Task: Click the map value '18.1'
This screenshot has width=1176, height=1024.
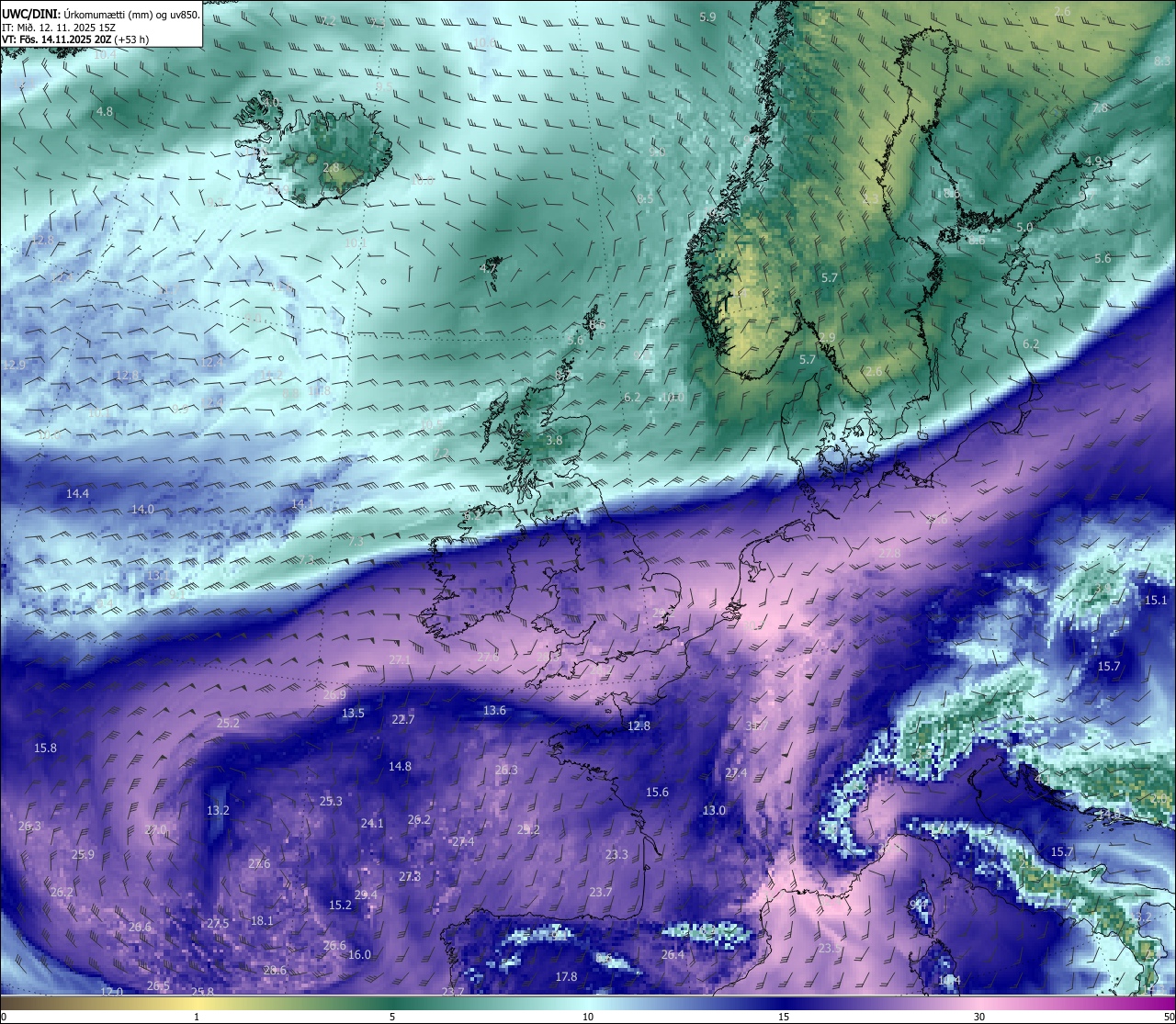Action: click(x=262, y=920)
